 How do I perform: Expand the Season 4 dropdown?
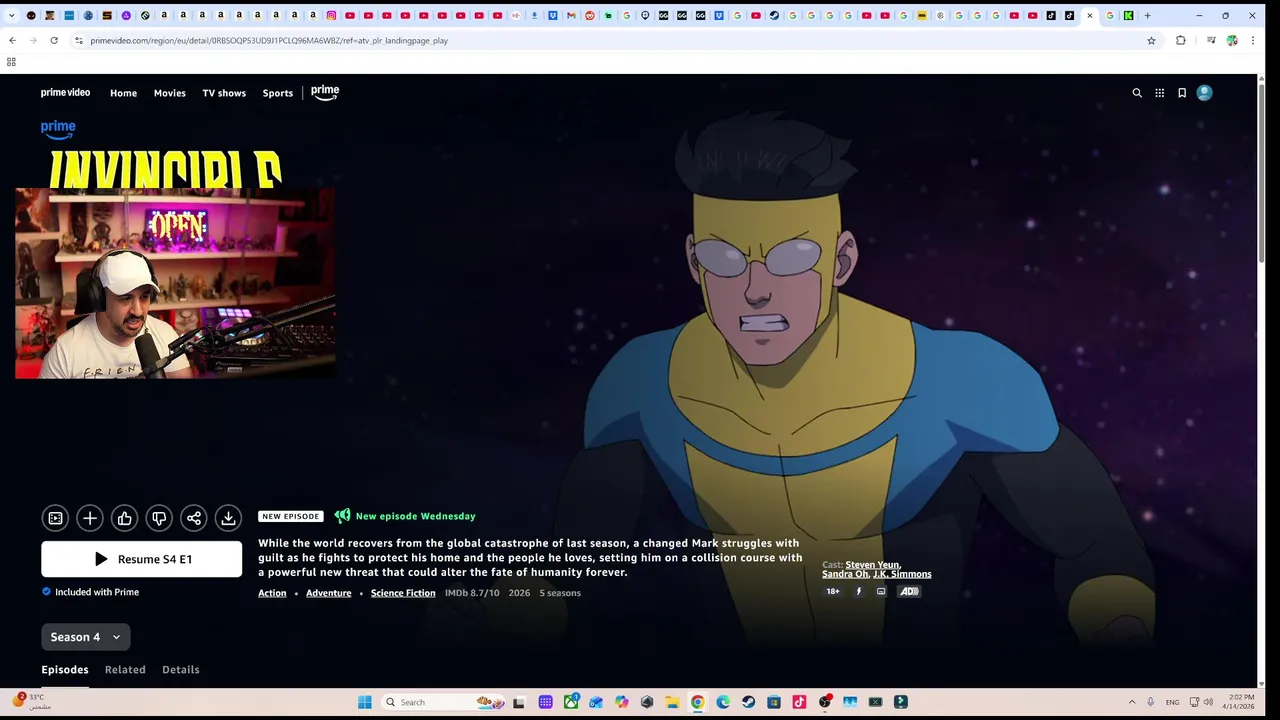pos(86,637)
